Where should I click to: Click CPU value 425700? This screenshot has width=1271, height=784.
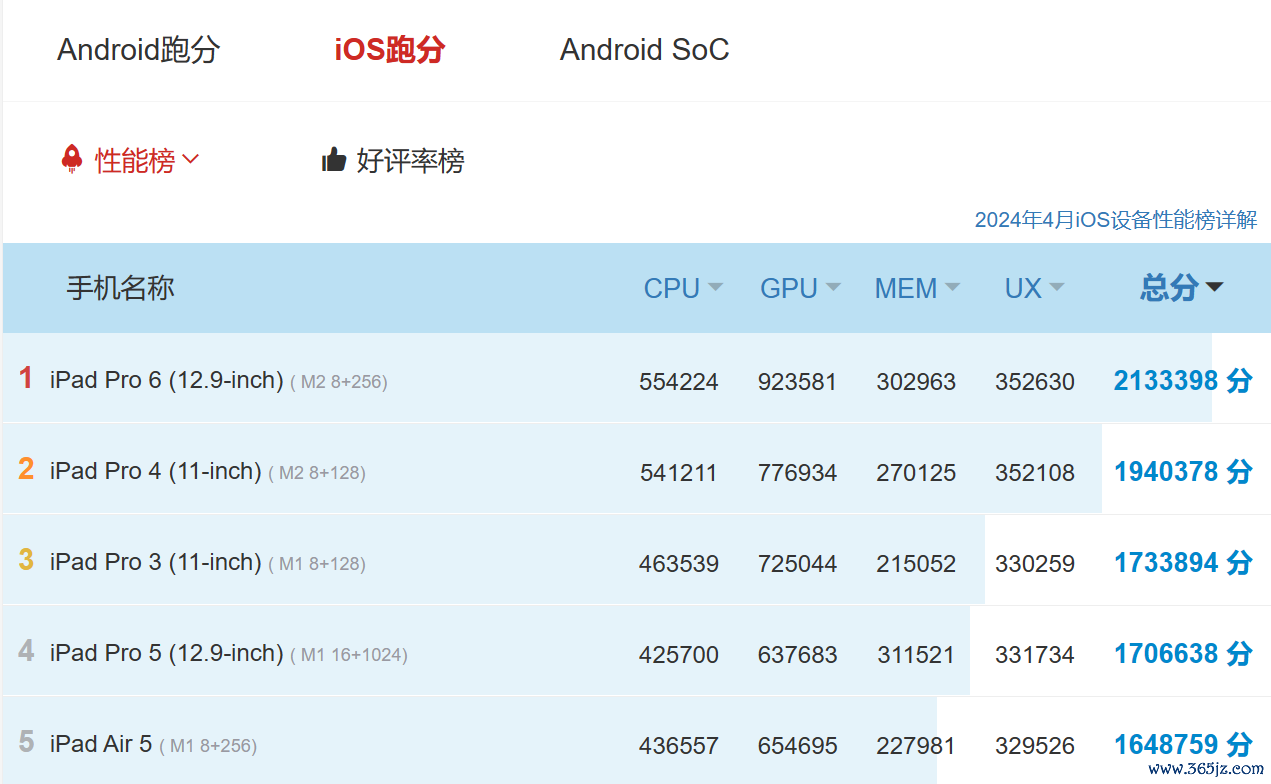click(679, 655)
